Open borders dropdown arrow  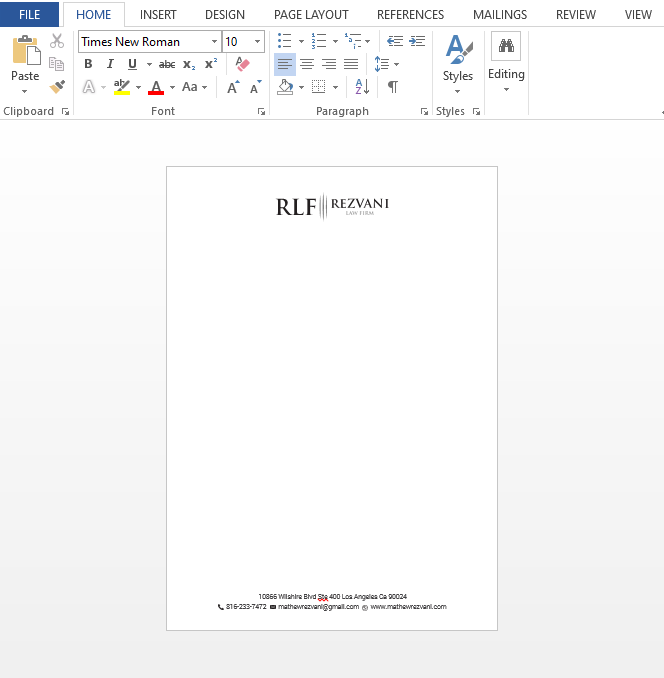tap(335, 87)
